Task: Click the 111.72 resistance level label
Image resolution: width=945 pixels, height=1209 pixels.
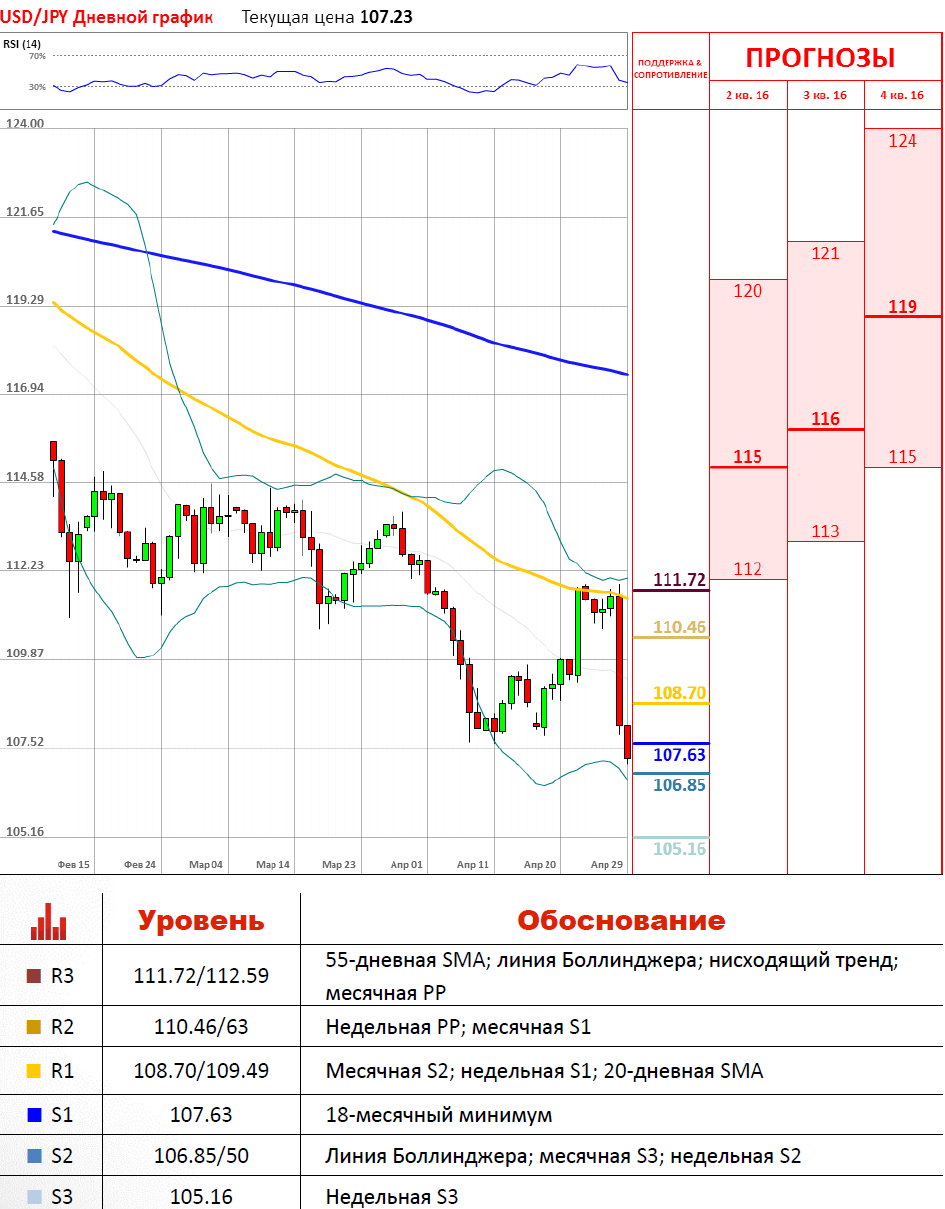Action: click(x=680, y=579)
